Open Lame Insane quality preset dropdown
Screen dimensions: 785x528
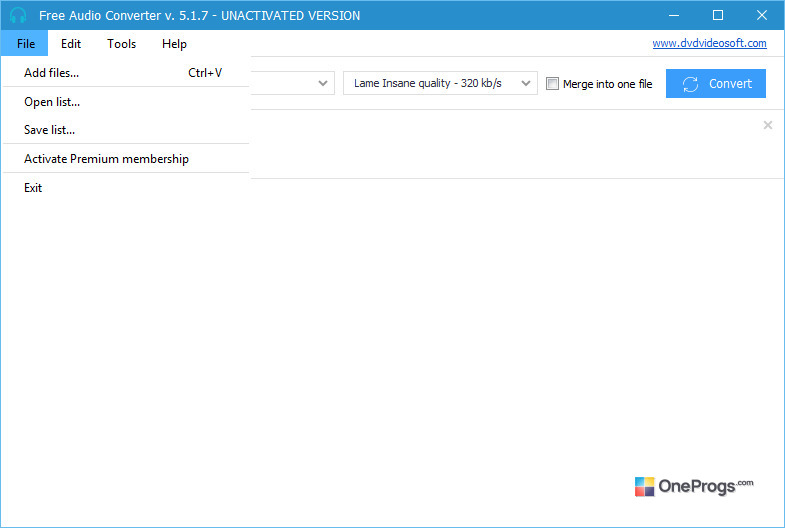click(440, 83)
